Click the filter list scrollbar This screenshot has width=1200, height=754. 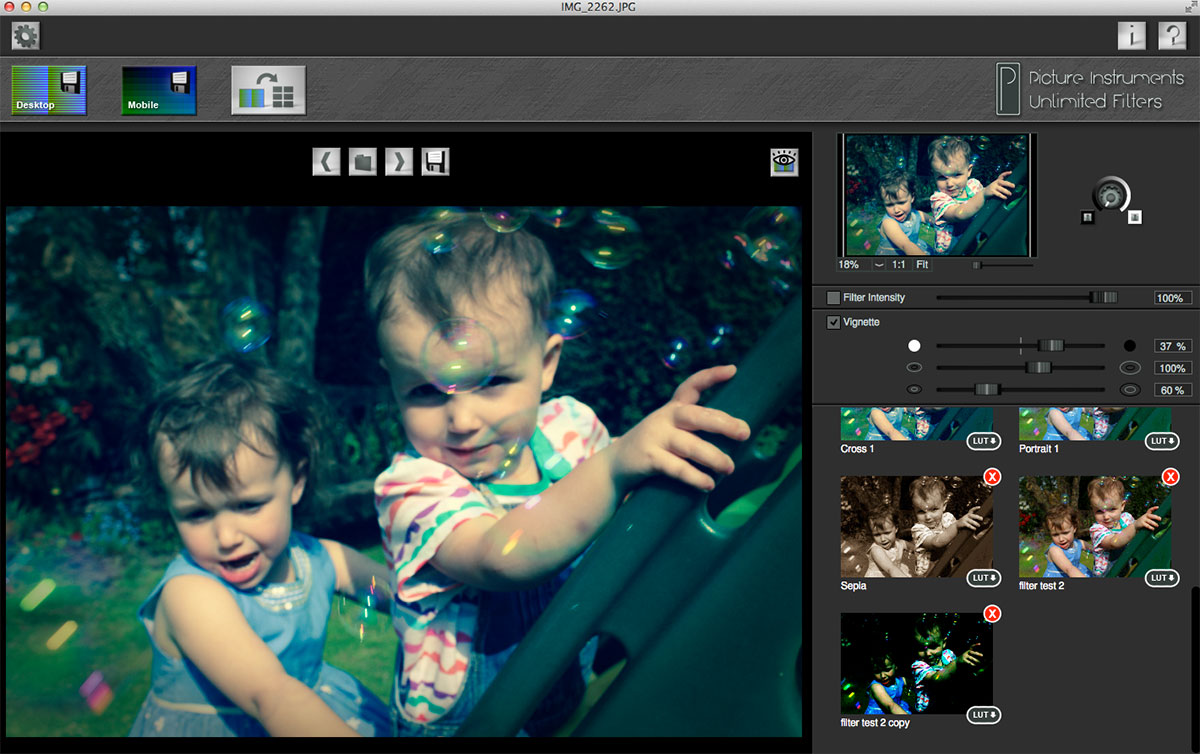[x=1195, y=670]
